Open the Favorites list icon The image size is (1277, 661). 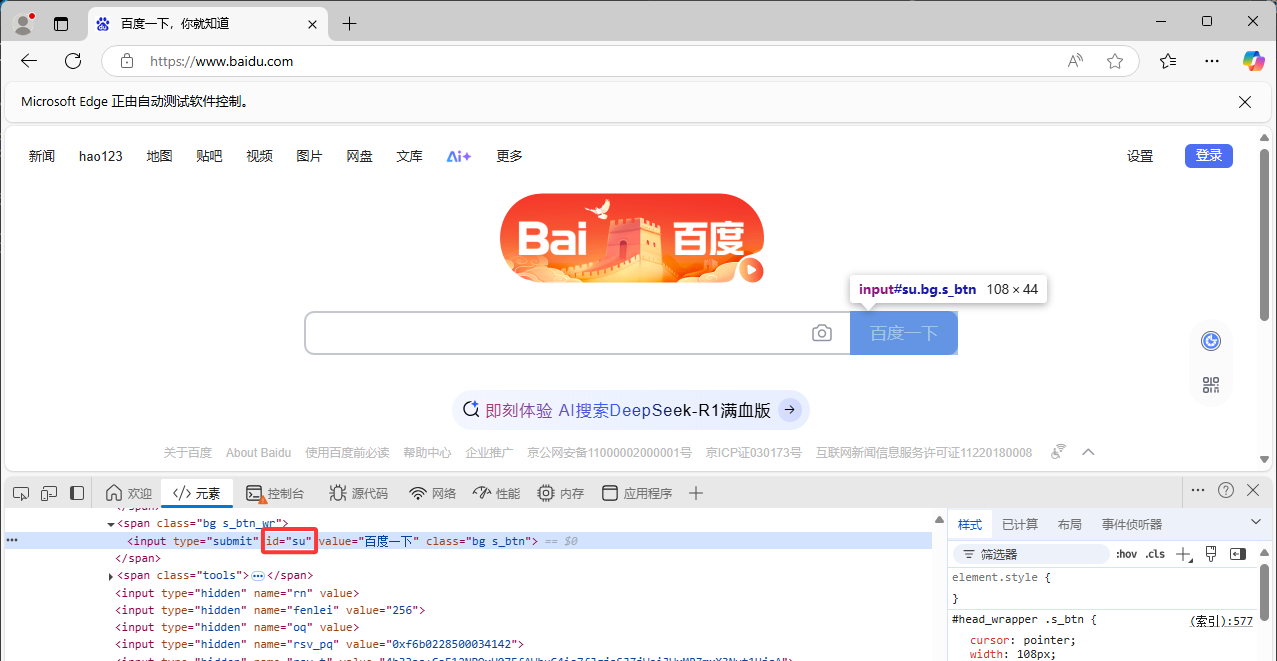[x=1168, y=61]
